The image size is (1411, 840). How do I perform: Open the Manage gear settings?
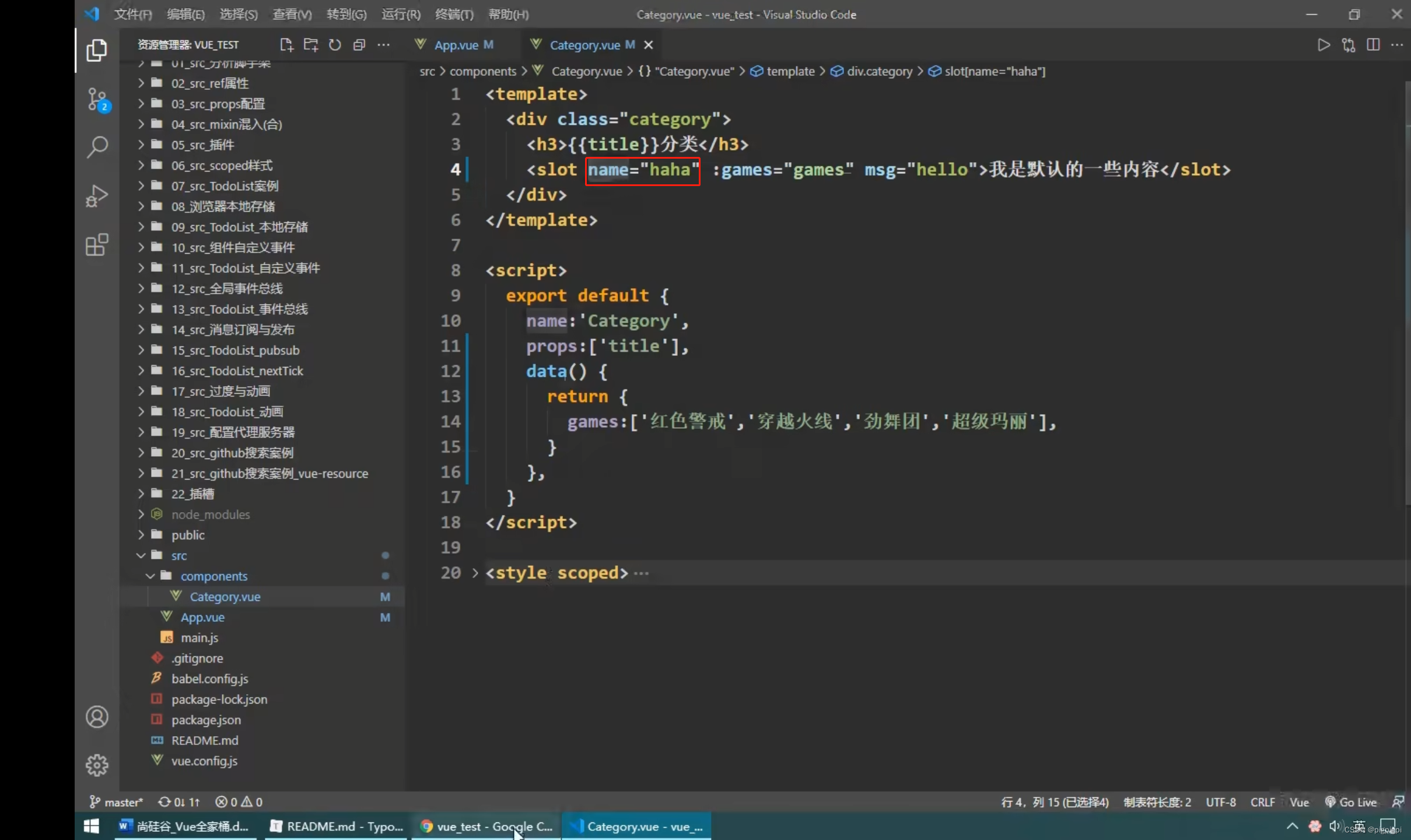click(97, 765)
